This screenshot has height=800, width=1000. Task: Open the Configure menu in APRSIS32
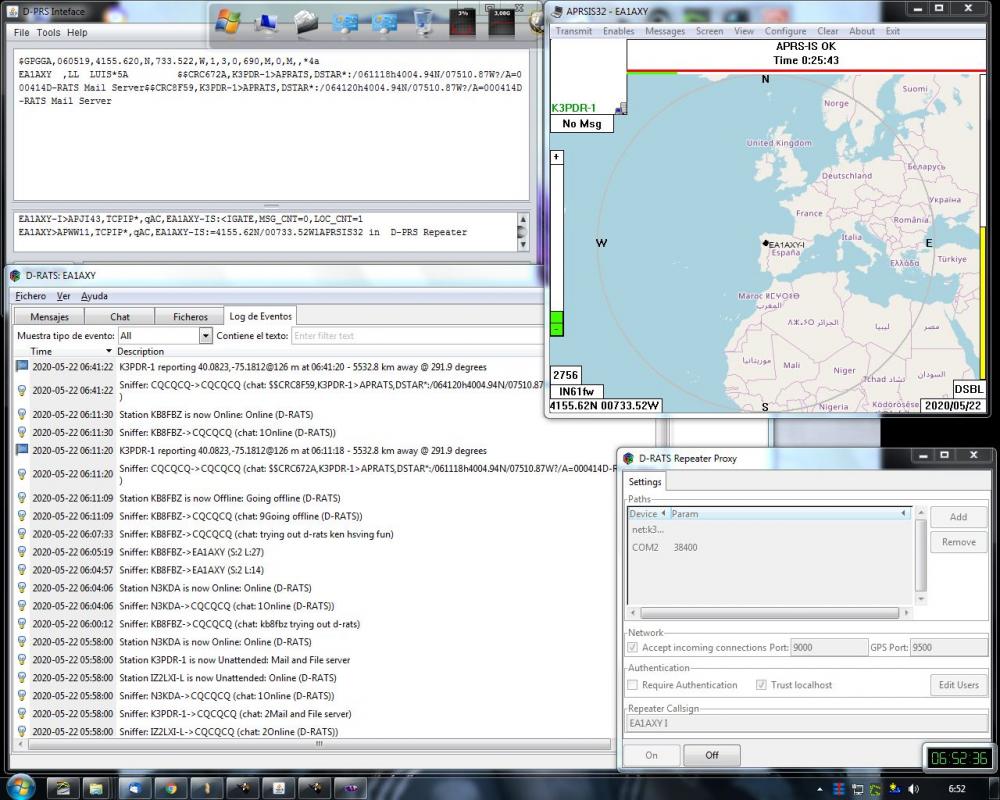(785, 31)
